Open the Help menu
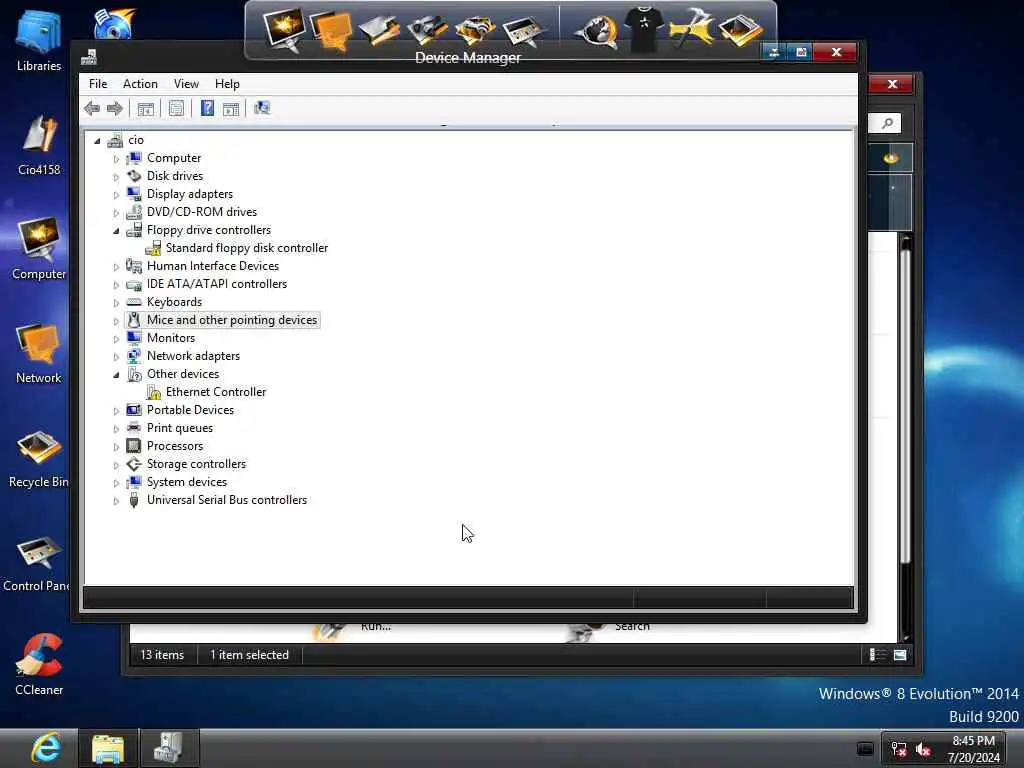This screenshot has width=1024, height=768. (227, 84)
